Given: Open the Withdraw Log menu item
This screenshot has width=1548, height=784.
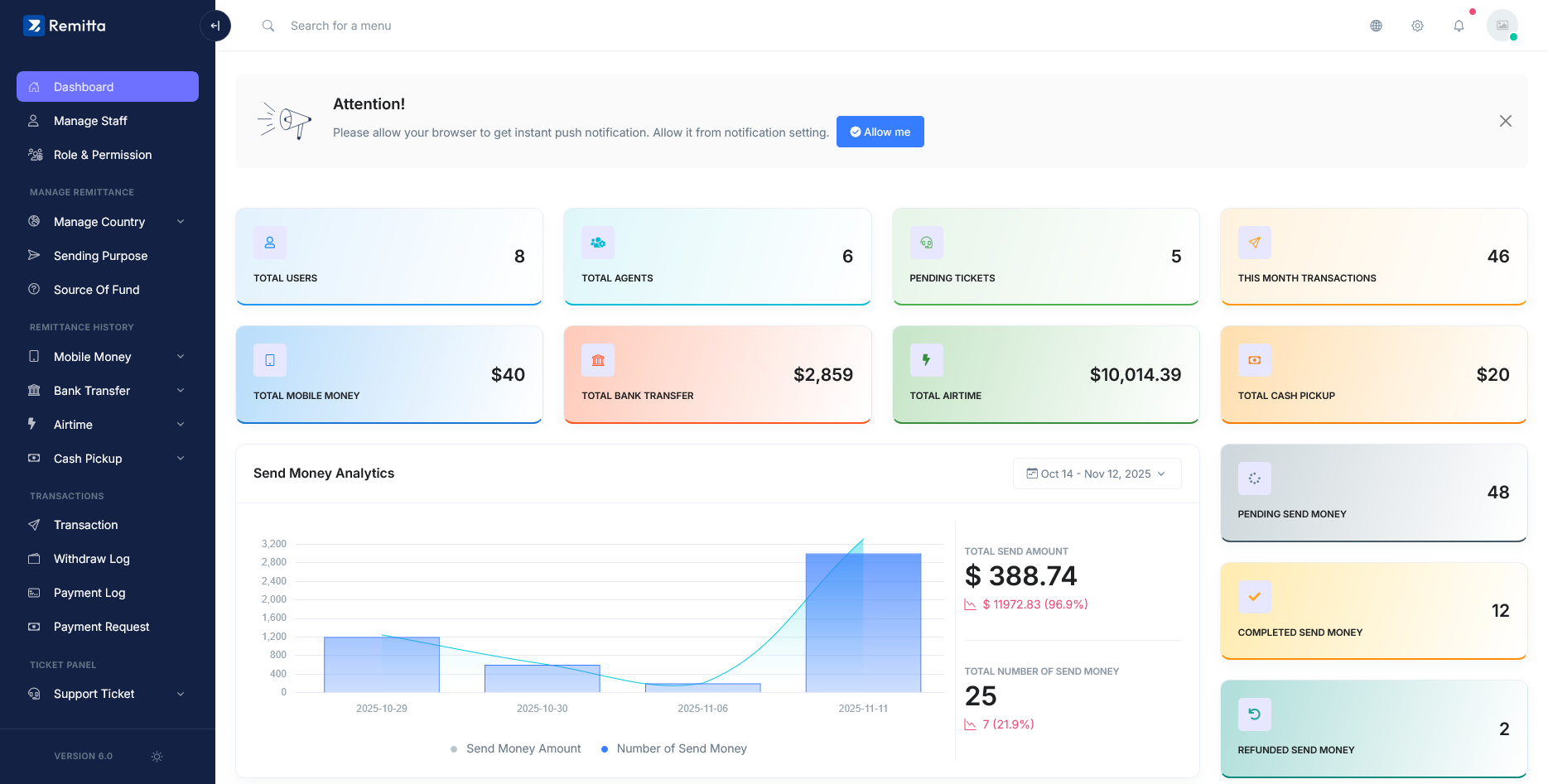Looking at the screenshot, I should 91,559.
